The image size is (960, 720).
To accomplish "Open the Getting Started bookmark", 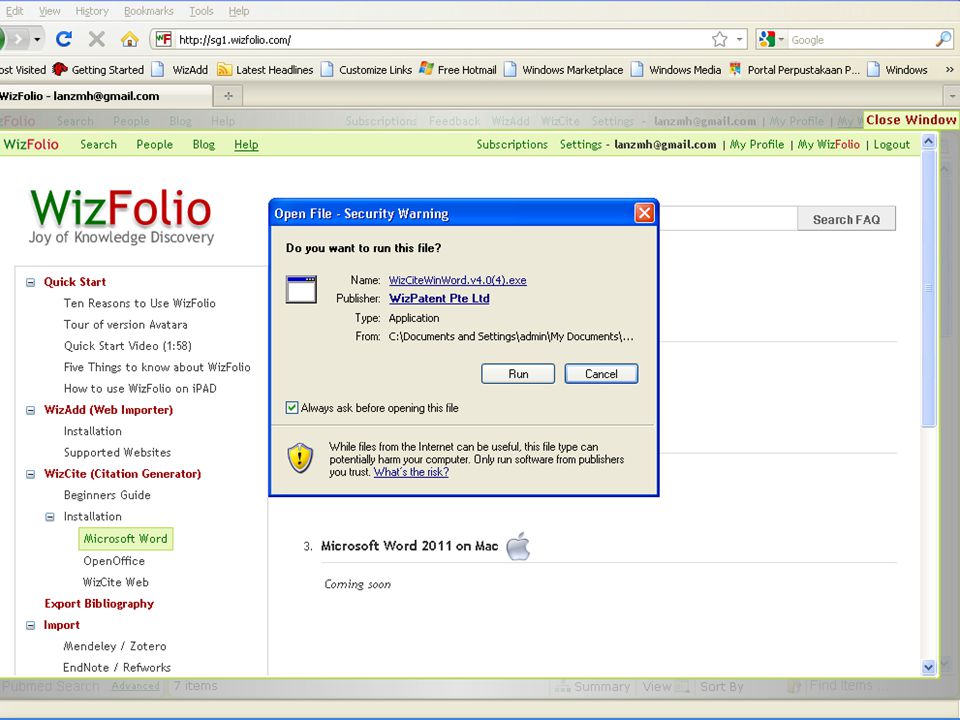I will [x=98, y=70].
